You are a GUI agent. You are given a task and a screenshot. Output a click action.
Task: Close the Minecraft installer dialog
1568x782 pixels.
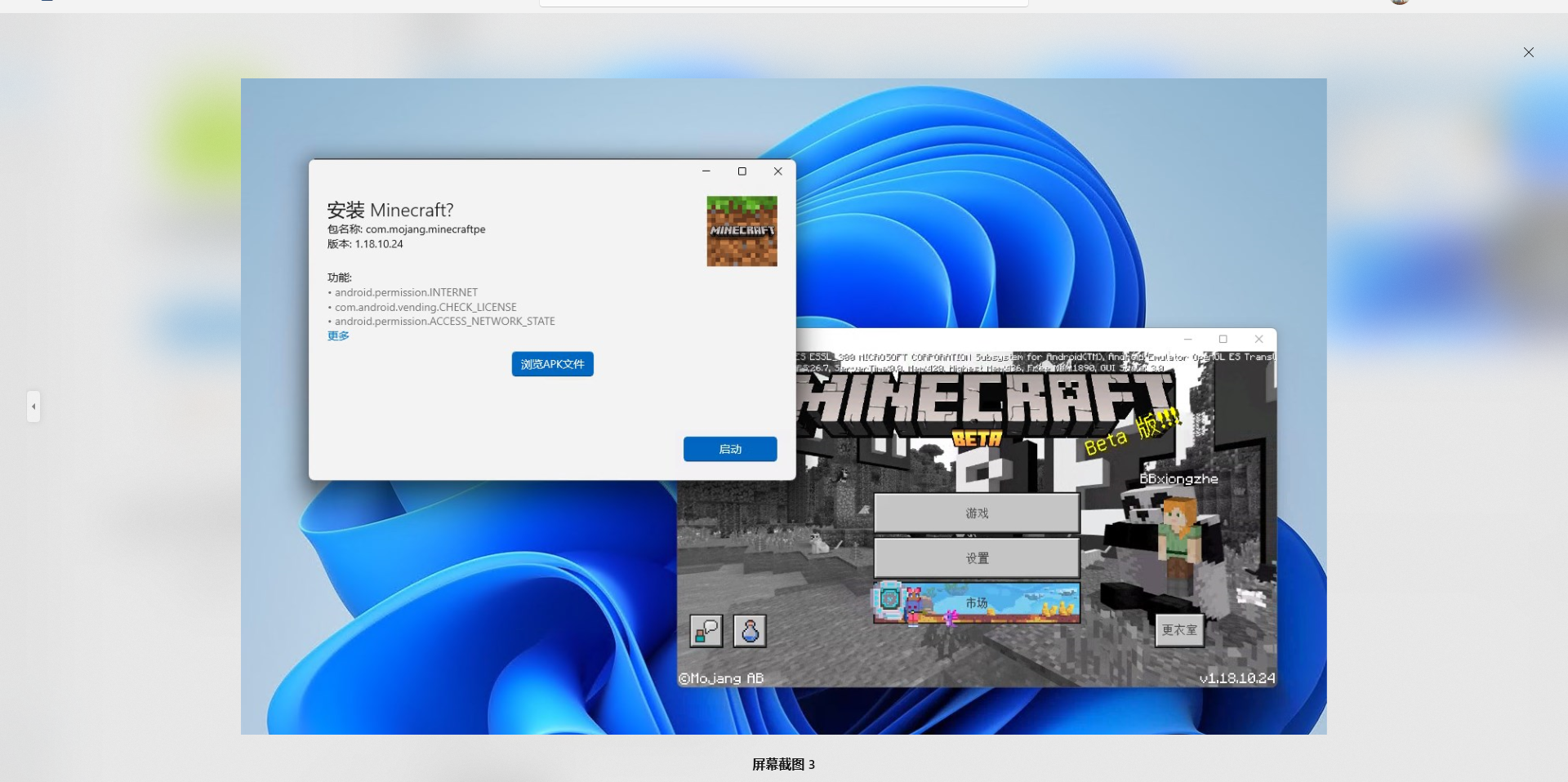click(777, 171)
